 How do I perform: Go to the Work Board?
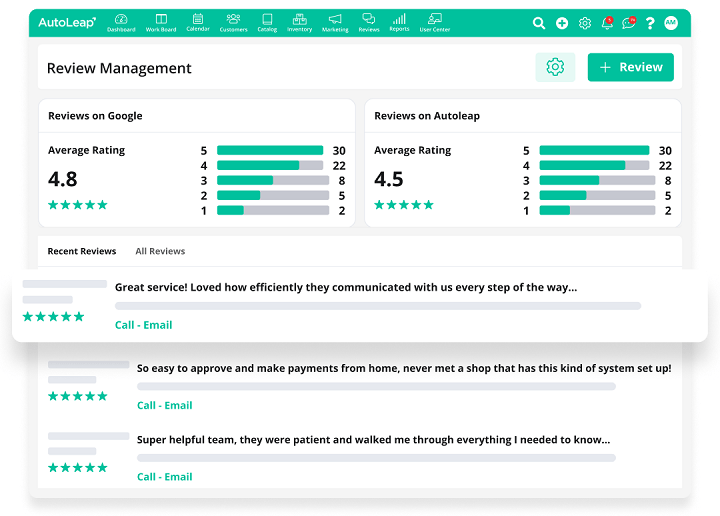(x=160, y=22)
